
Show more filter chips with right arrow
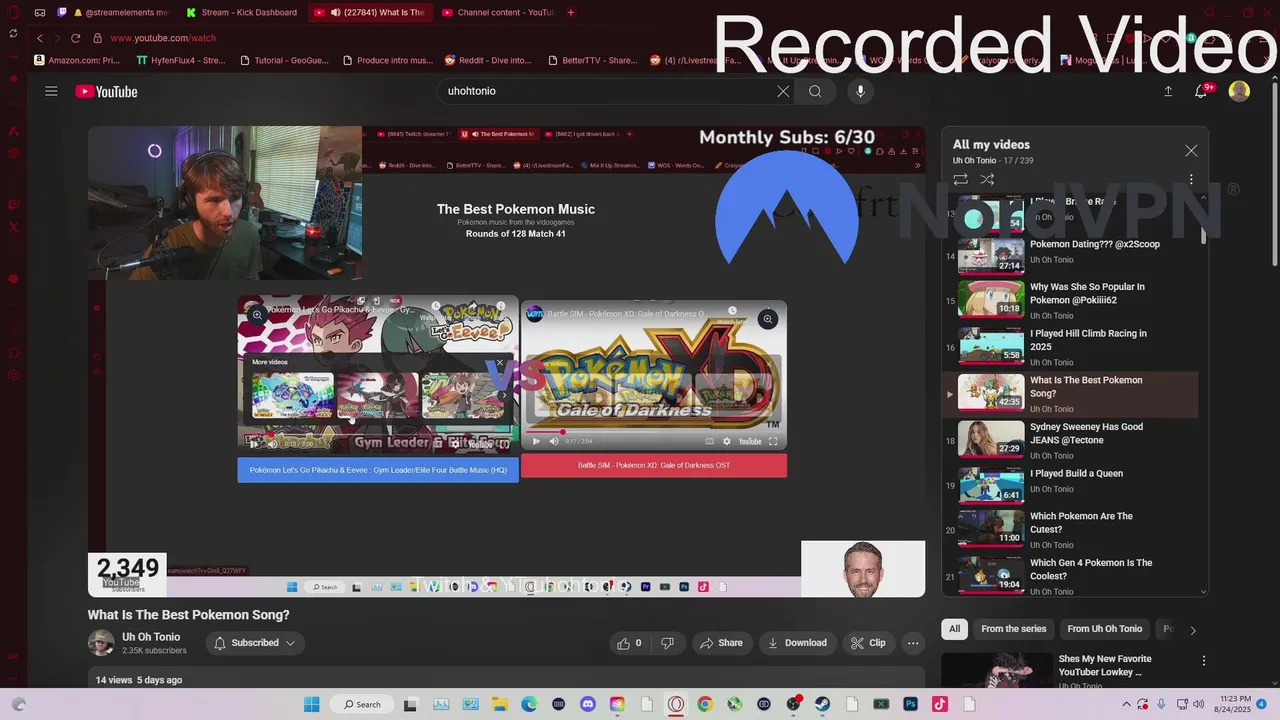[1192, 630]
